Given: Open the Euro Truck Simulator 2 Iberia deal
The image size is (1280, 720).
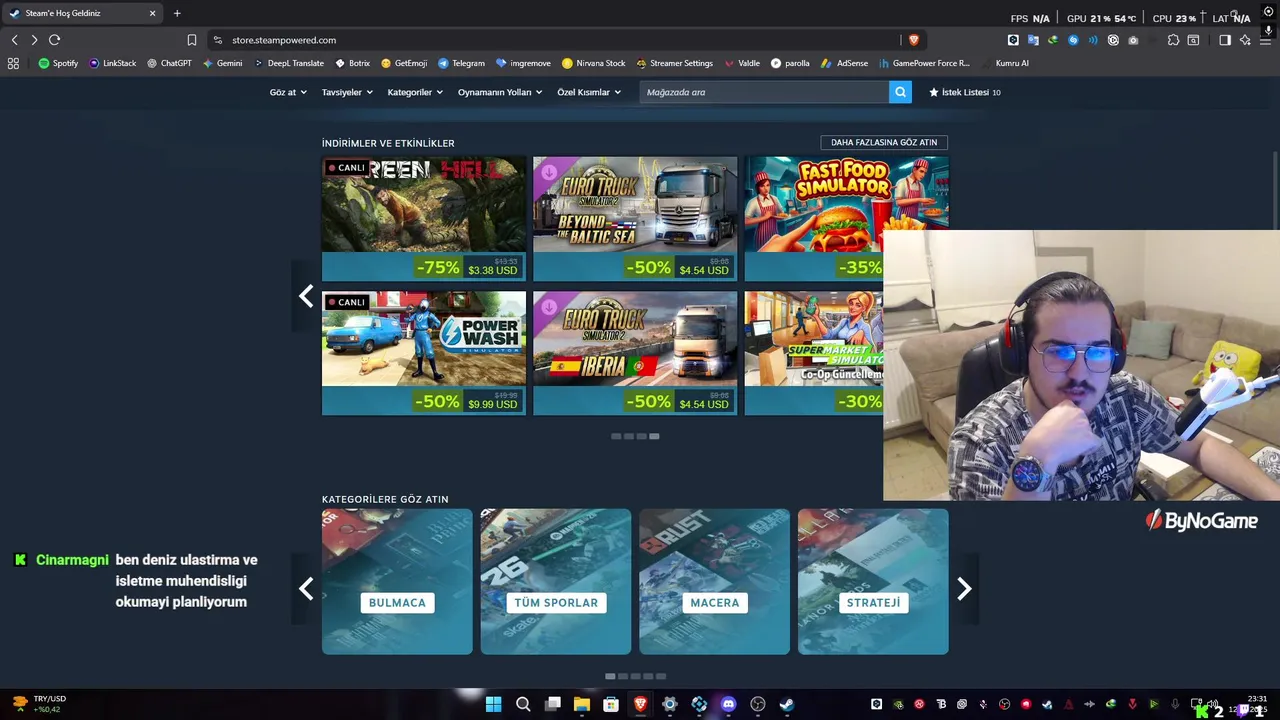Looking at the screenshot, I should tap(635, 353).
